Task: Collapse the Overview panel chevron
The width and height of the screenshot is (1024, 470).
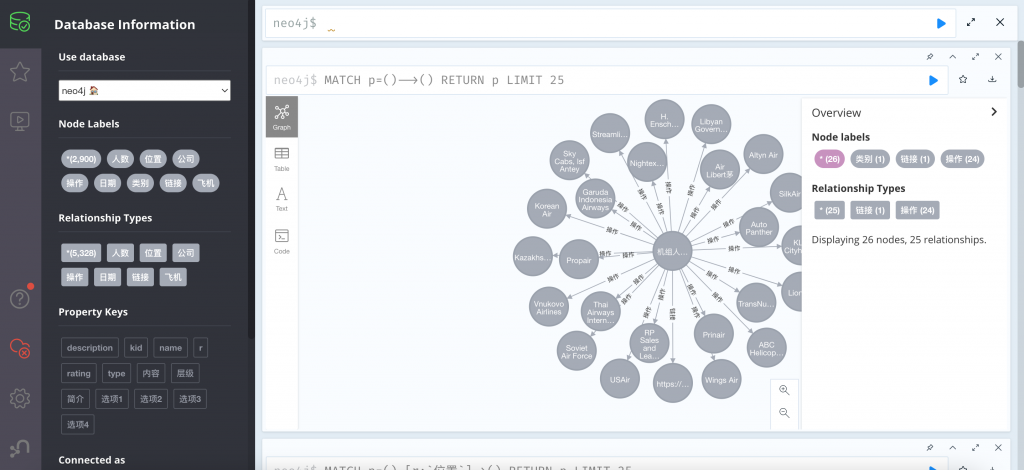Action: (994, 112)
